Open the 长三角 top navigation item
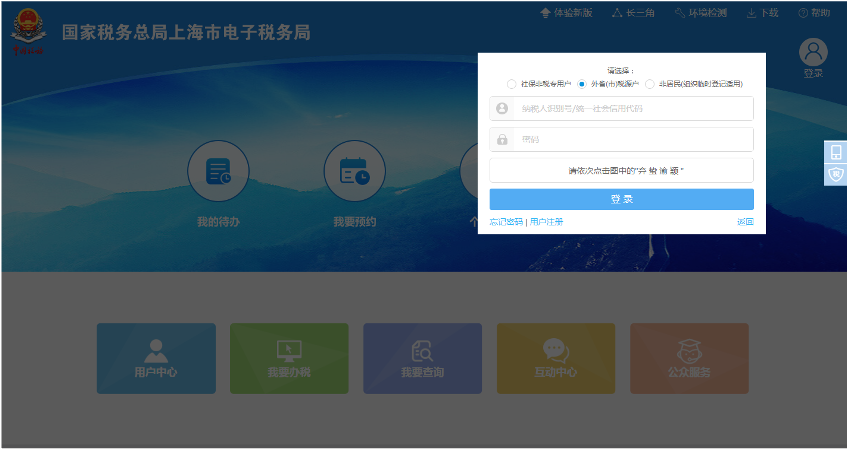Screen dimensions: 847x449 click(633, 13)
